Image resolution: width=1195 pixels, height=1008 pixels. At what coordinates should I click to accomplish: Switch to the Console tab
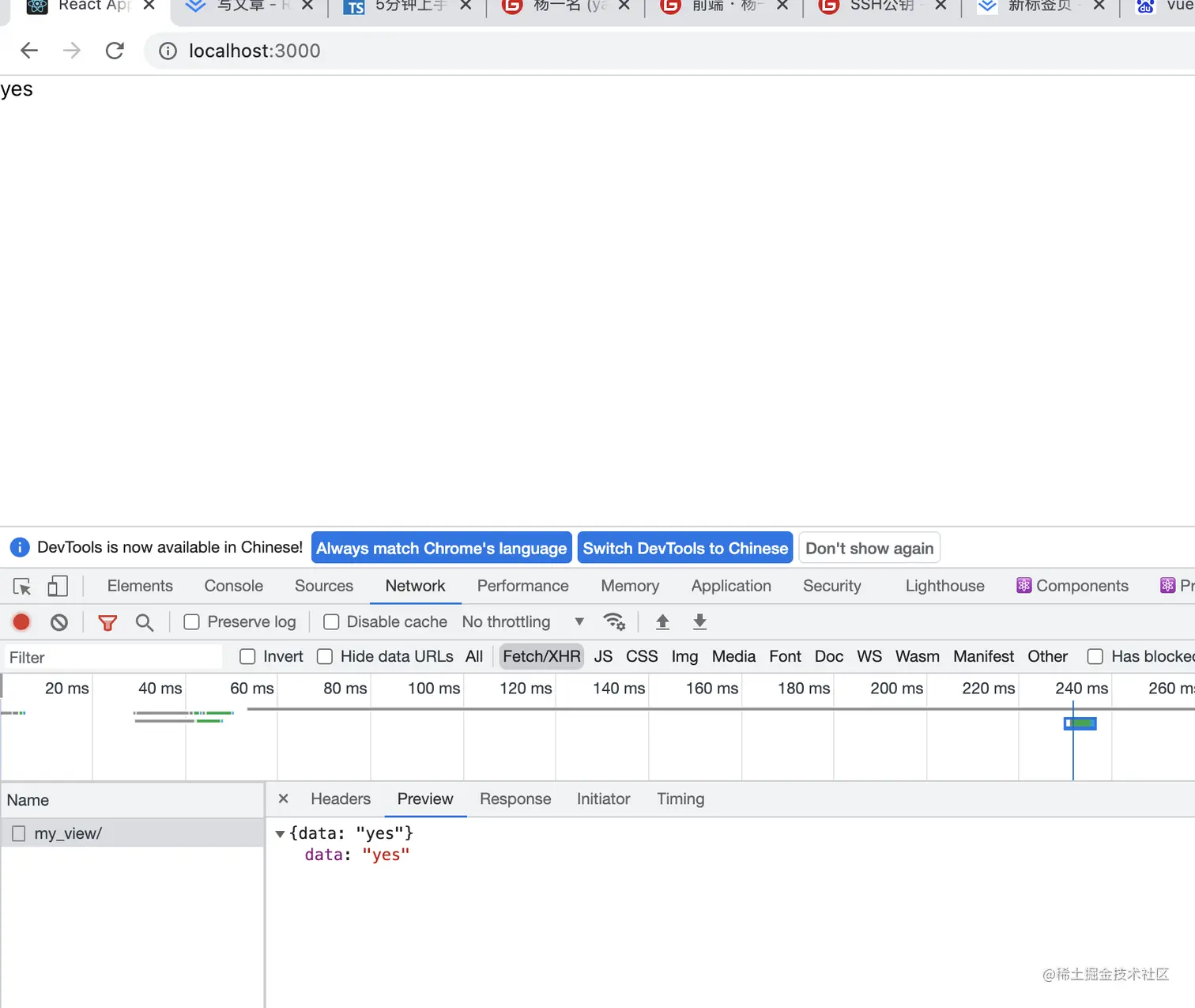[234, 587]
